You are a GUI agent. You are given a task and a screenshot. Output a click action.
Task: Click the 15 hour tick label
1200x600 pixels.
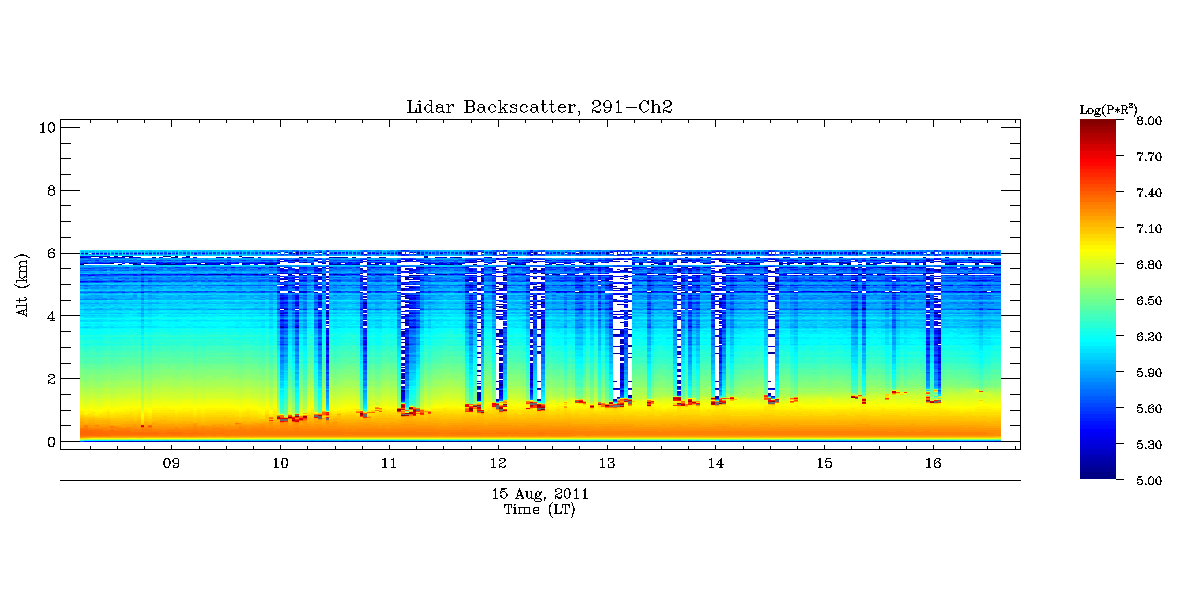click(825, 464)
